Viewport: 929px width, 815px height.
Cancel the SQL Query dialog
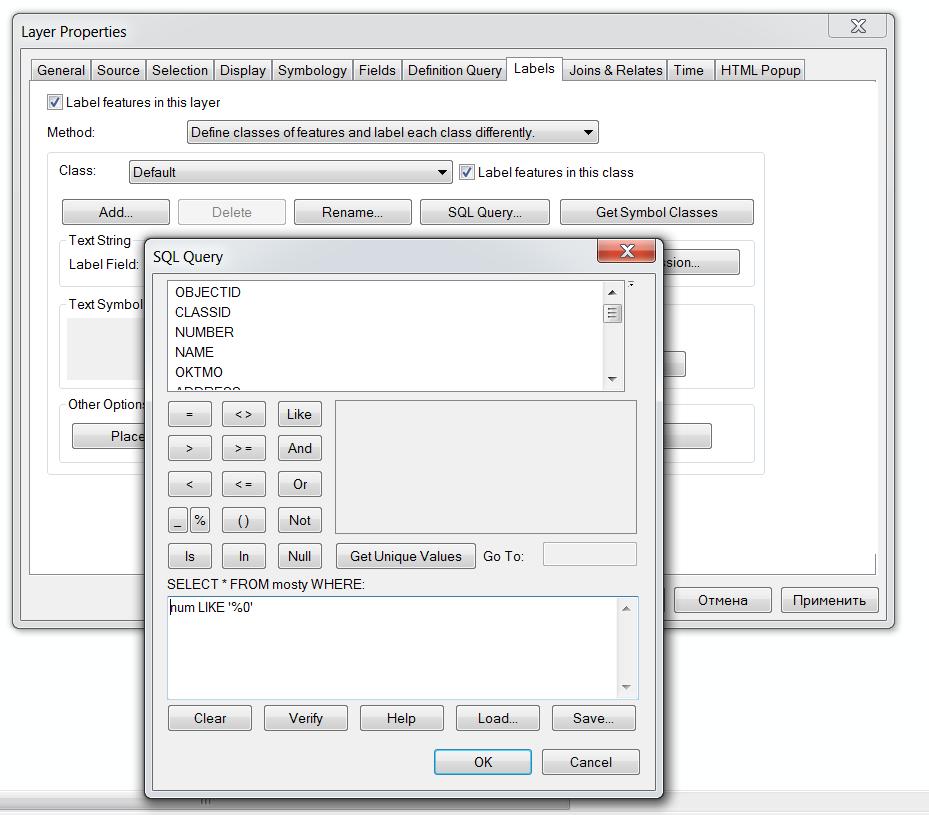pyautogui.click(x=591, y=762)
